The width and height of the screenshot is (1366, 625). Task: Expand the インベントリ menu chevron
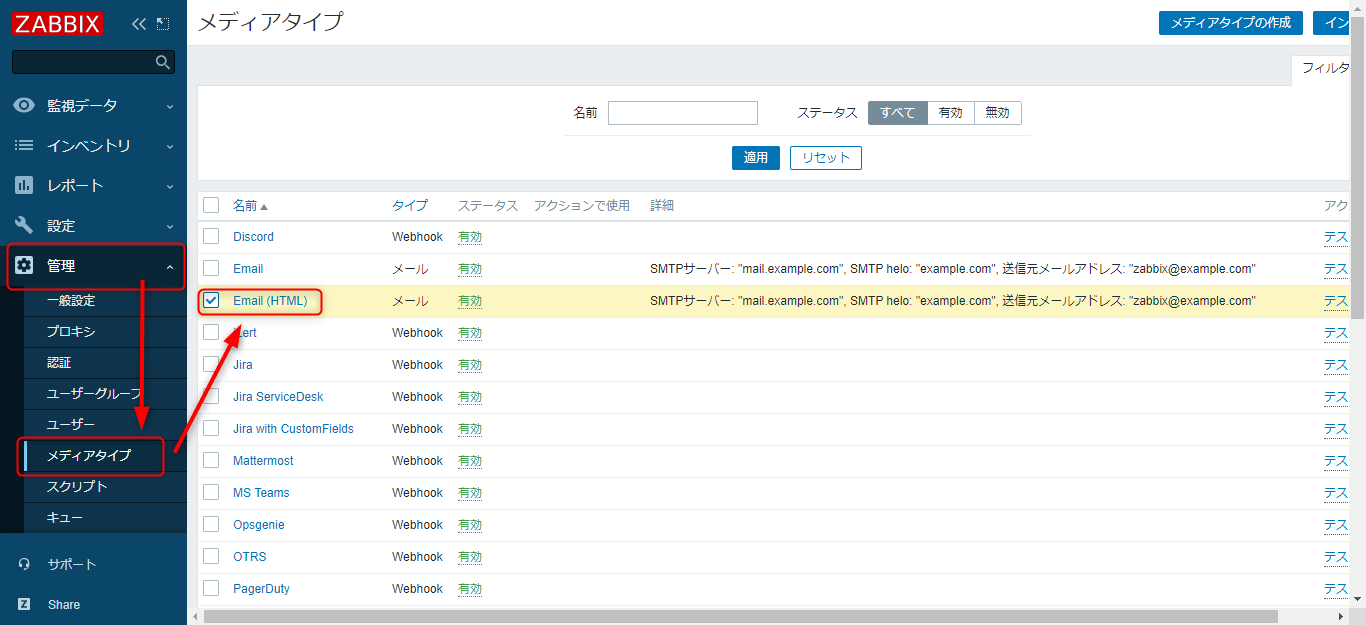(169, 146)
